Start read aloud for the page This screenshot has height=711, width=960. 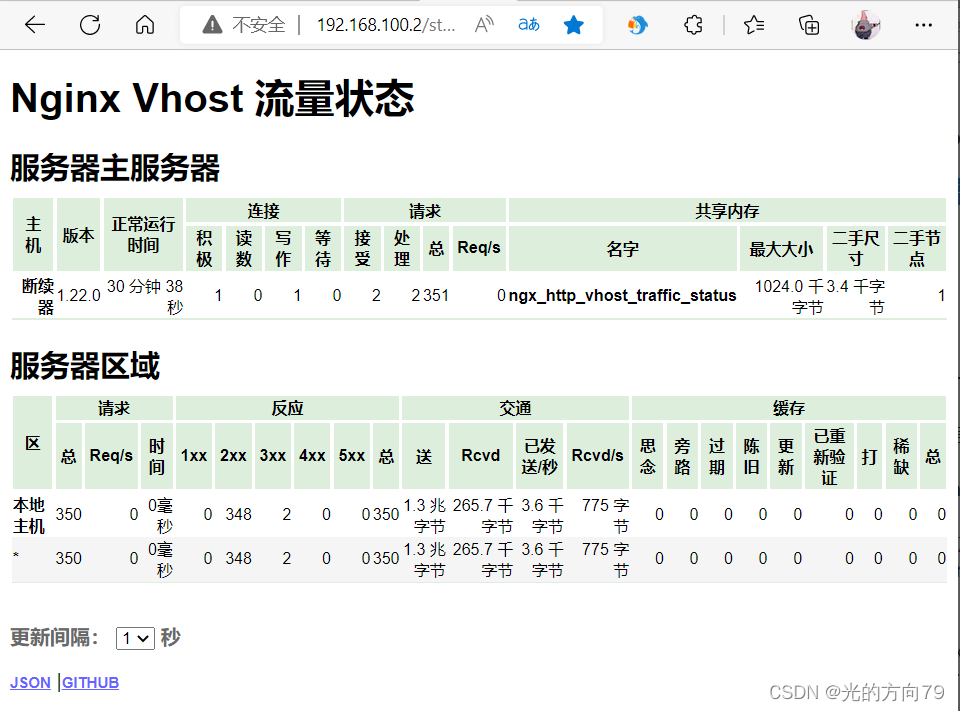coord(483,24)
